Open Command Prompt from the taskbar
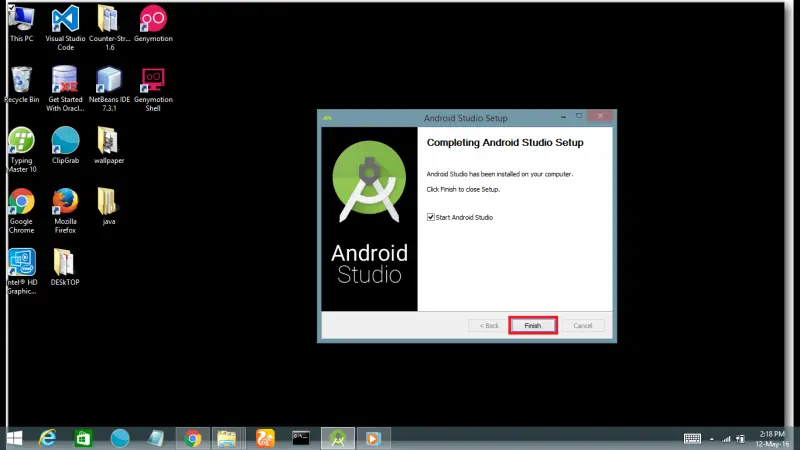Viewport: 800px width, 450px height. 301,438
